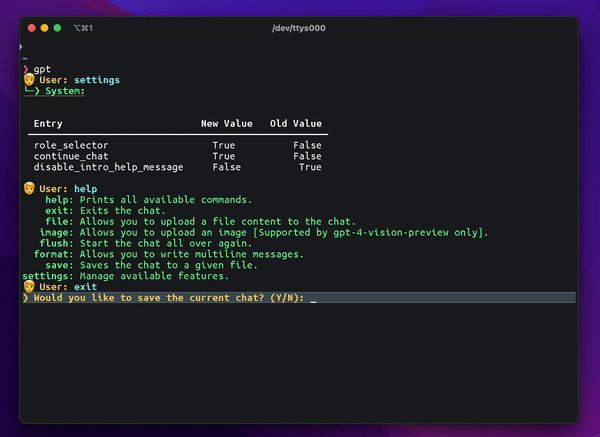
Task: Click the settings command in the help list
Action: (x=47, y=276)
